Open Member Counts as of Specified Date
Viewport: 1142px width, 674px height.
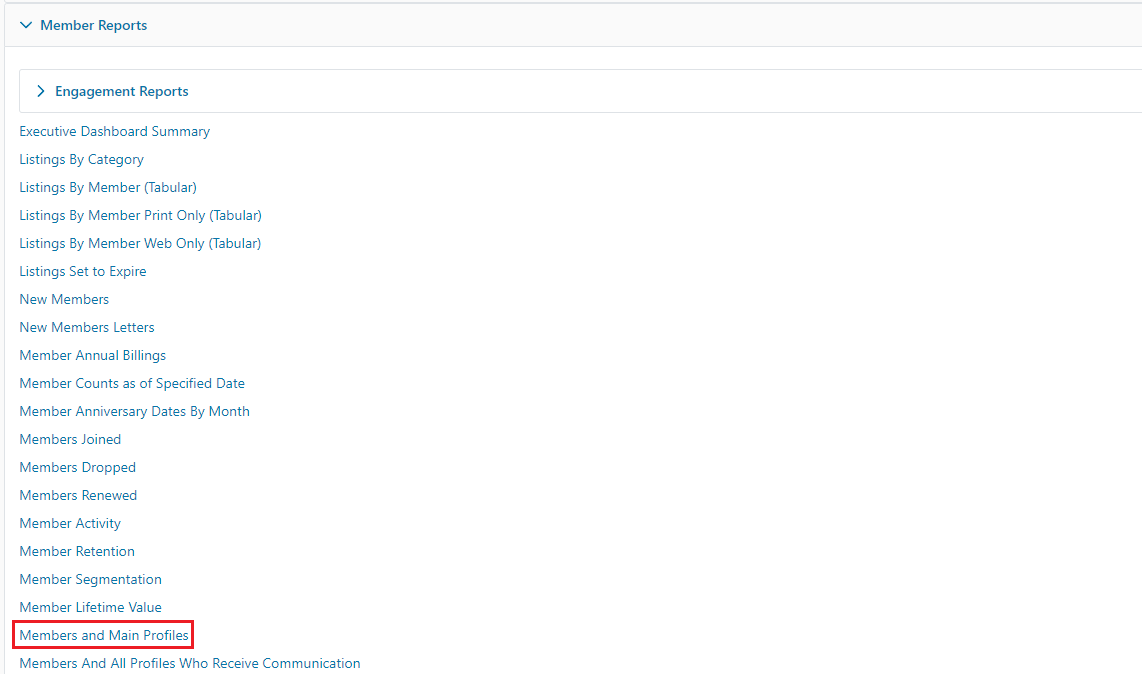point(132,383)
